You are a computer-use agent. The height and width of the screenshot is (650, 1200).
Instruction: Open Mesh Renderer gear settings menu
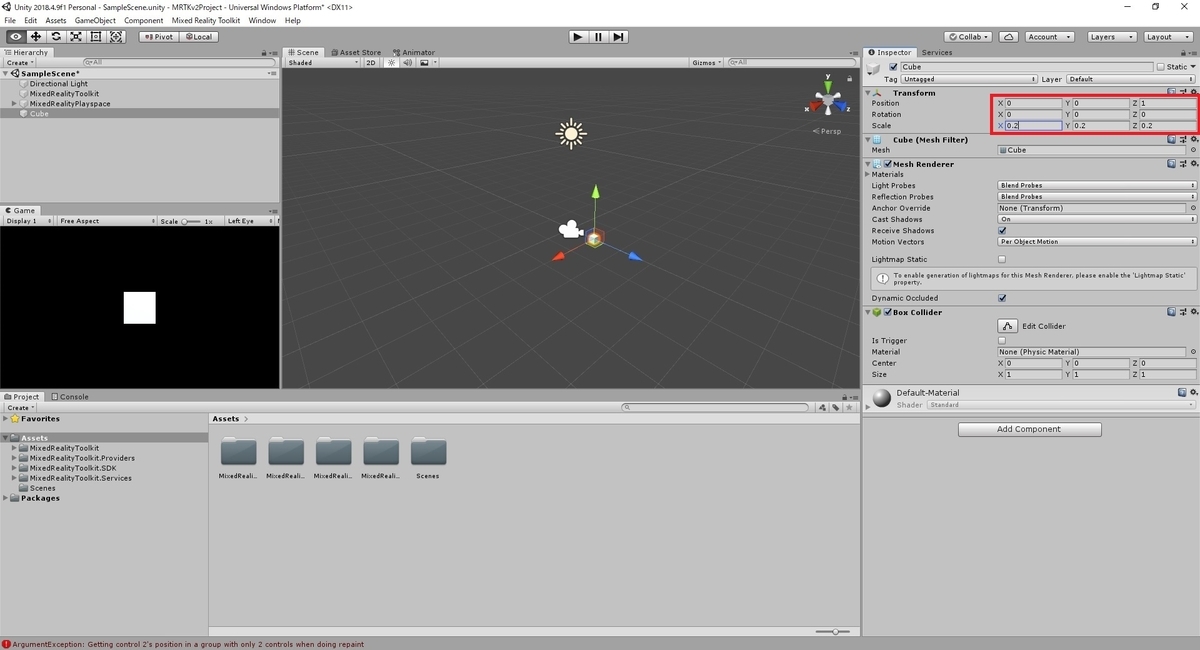click(1193, 164)
